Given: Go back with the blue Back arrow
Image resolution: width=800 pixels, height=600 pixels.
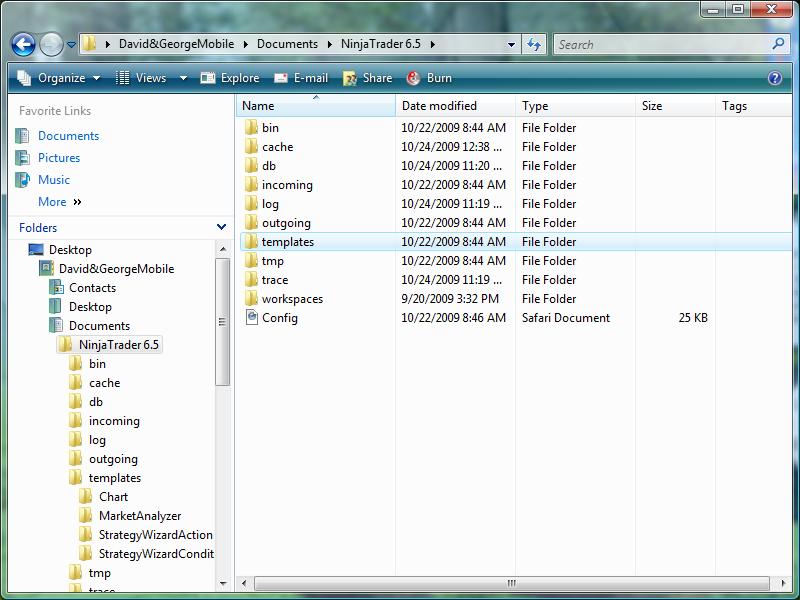Looking at the screenshot, I should (23, 44).
